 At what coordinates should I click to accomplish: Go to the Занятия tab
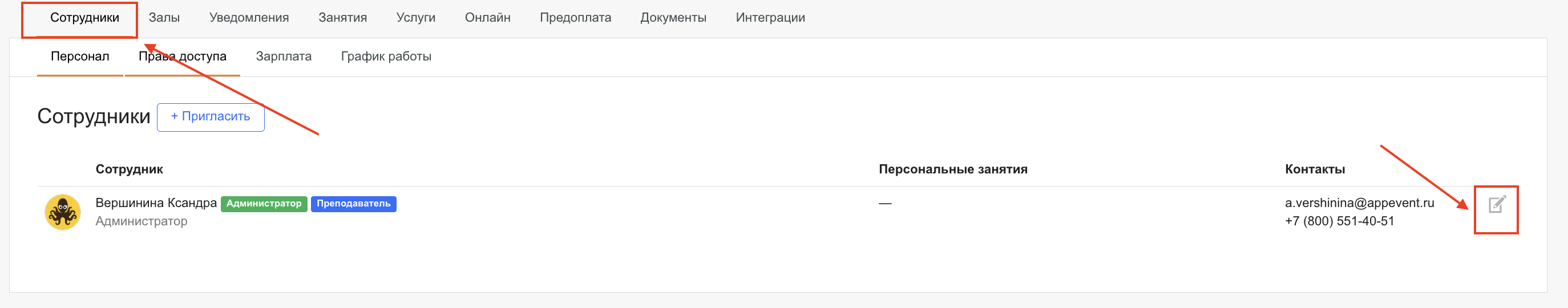[343, 18]
